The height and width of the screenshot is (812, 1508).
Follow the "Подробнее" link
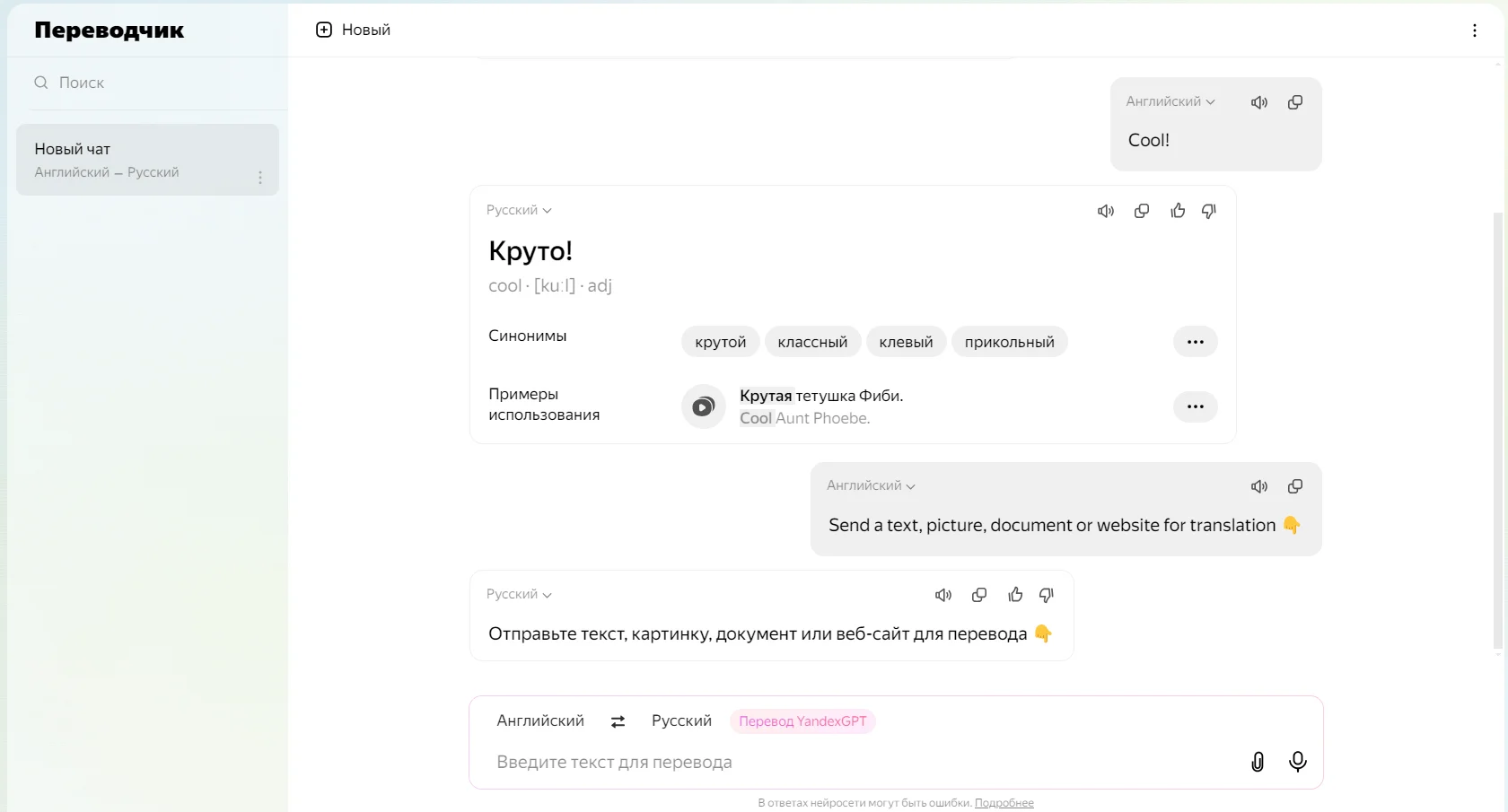[1004, 803]
